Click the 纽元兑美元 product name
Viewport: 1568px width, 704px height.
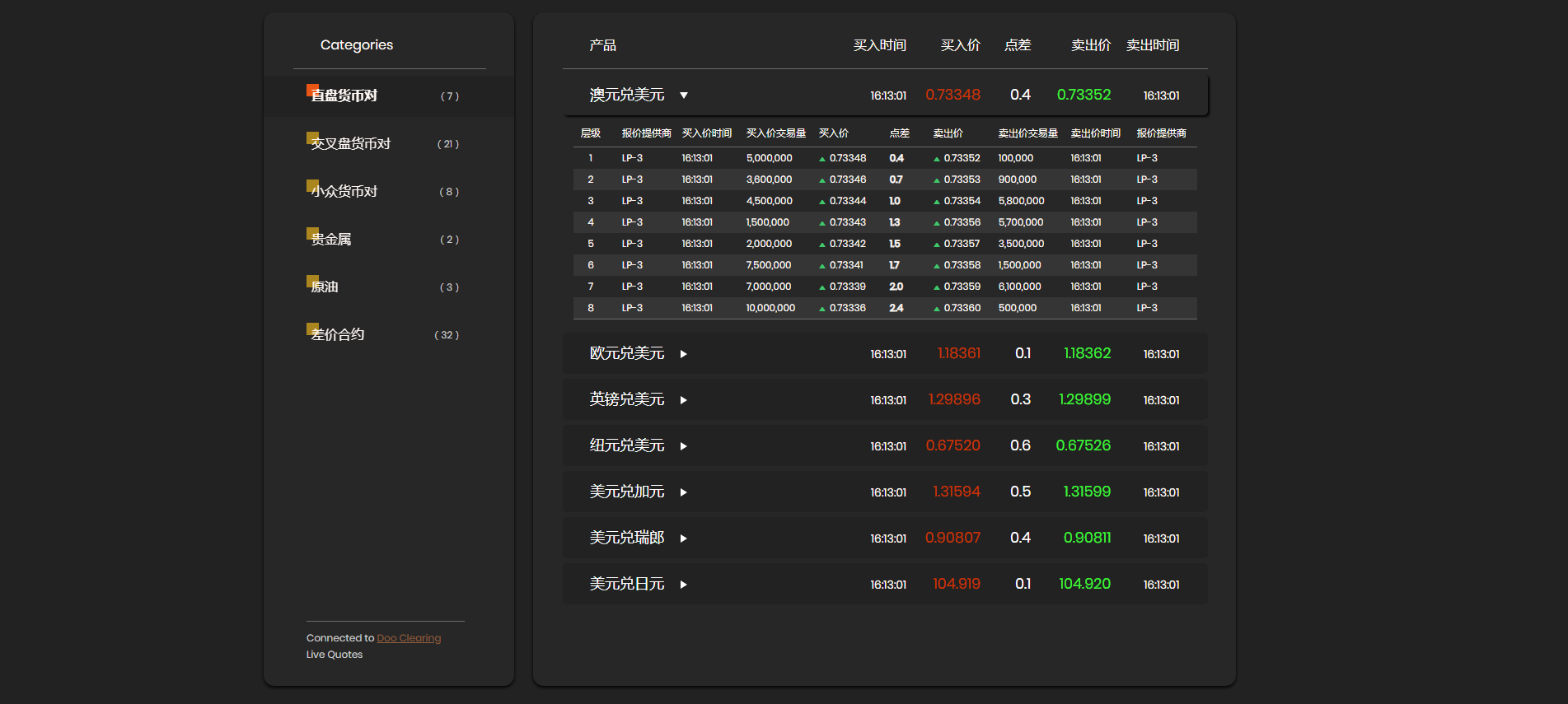627,445
